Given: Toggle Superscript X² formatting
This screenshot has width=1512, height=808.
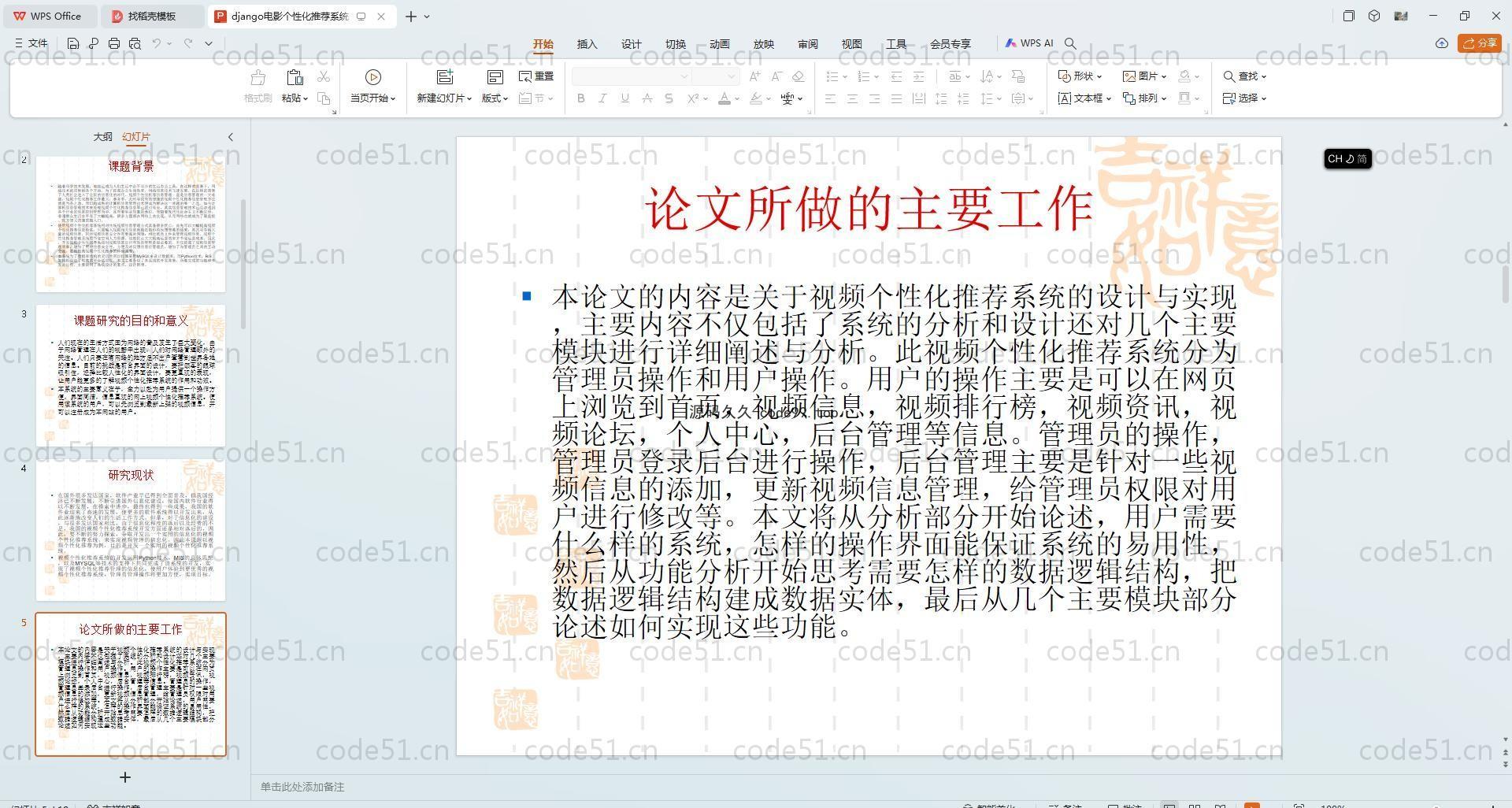Looking at the screenshot, I should click(x=693, y=98).
